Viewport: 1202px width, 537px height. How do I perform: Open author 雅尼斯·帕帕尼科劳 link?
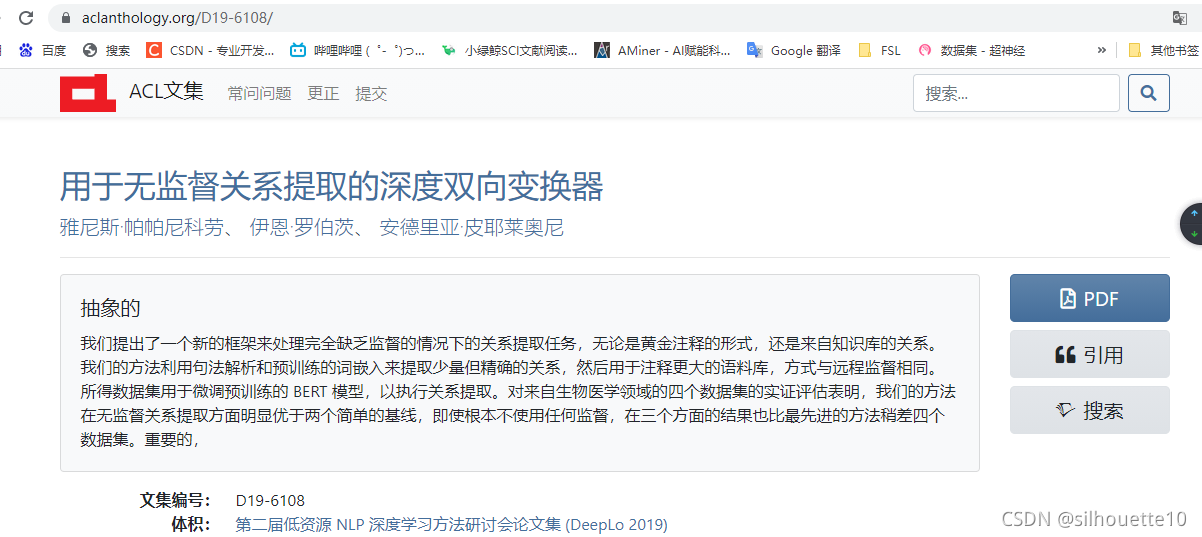[x=141, y=227]
